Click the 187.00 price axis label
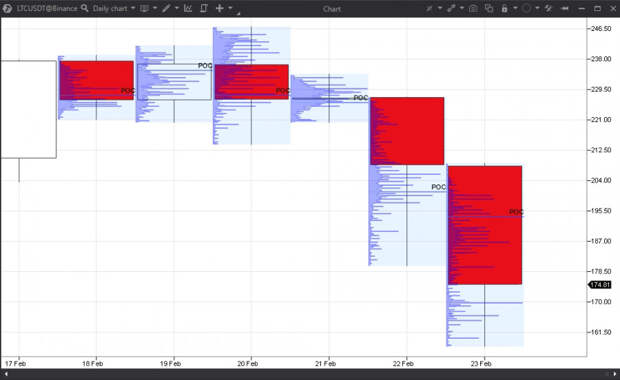 coord(601,241)
